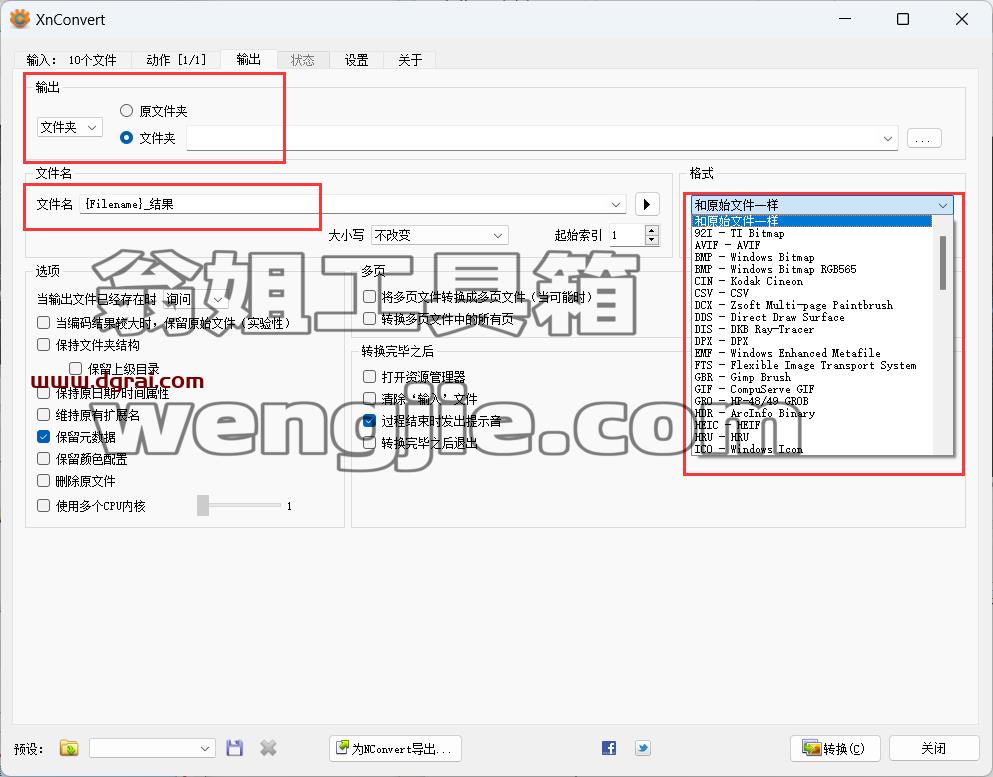Select EMF - Windows Enhanced Metafile
Screen dimensions: 993x777
coord(812,353)
